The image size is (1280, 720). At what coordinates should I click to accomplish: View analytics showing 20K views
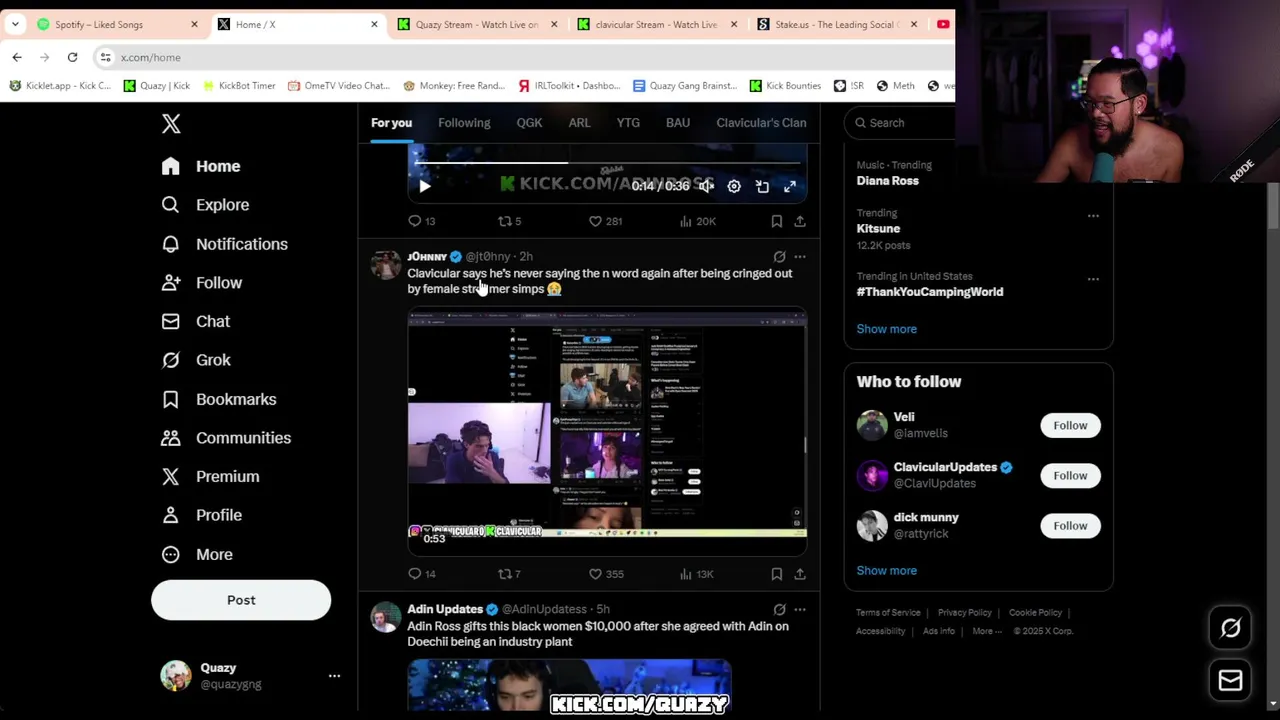click(697, 221)
